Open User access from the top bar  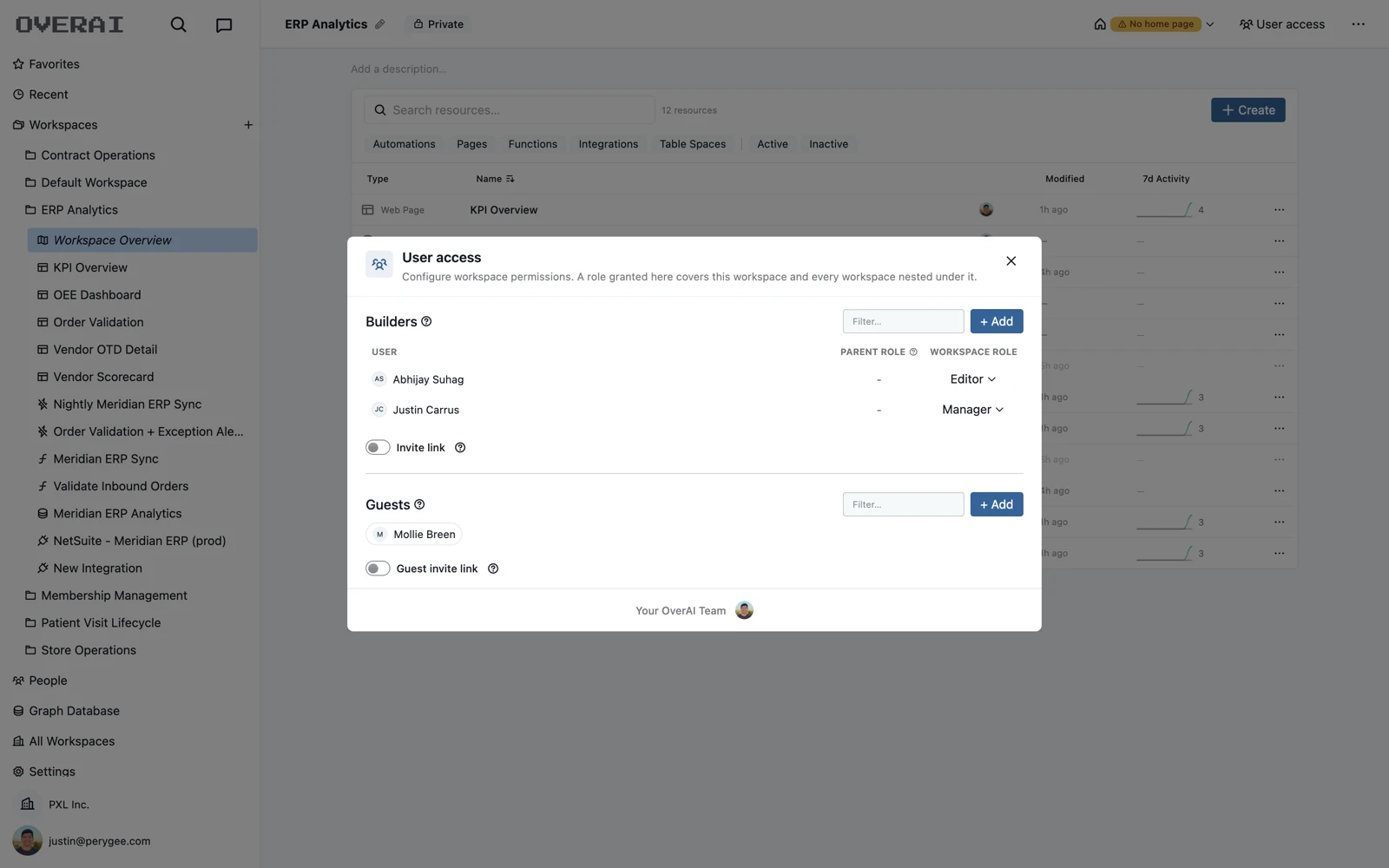pyautogui.click(x=1281, y=24)
